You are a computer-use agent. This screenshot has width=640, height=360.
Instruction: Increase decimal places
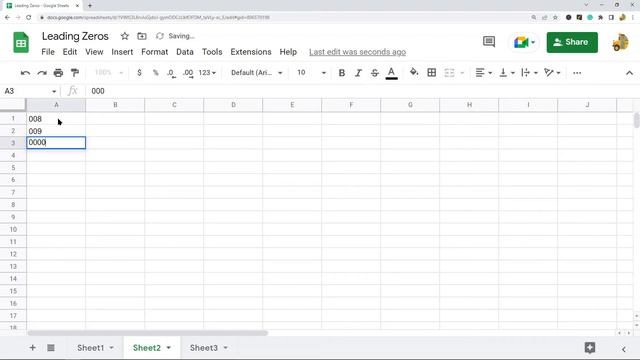[x=188, y=73]
